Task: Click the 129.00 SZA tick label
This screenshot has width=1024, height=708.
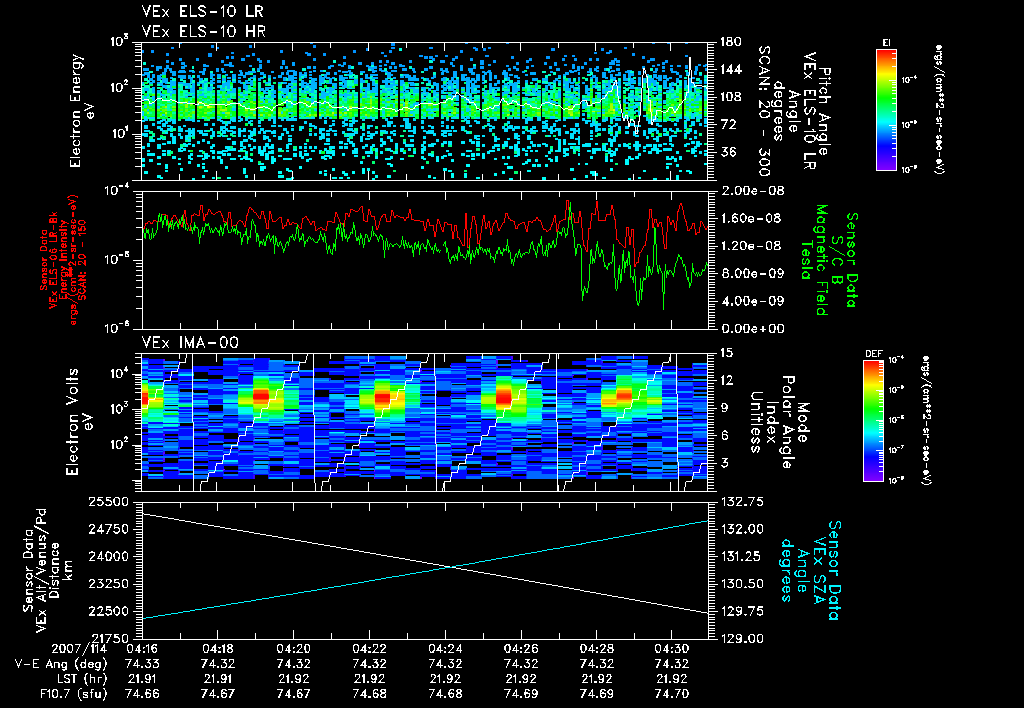Action: (x=741, y=638)
